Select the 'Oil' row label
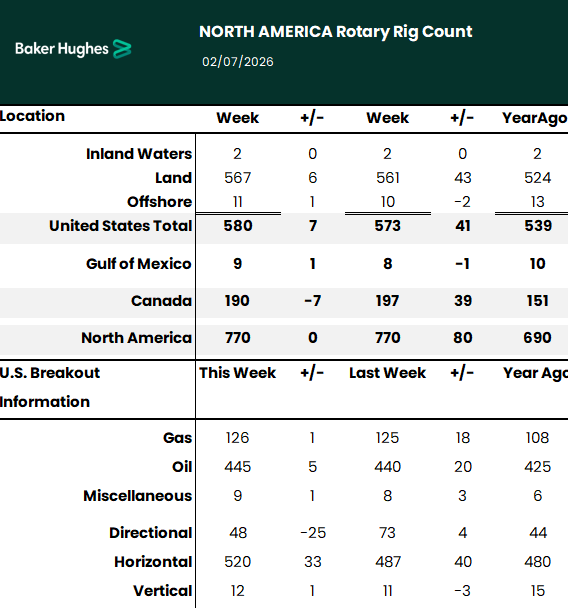 coord(182,467)
